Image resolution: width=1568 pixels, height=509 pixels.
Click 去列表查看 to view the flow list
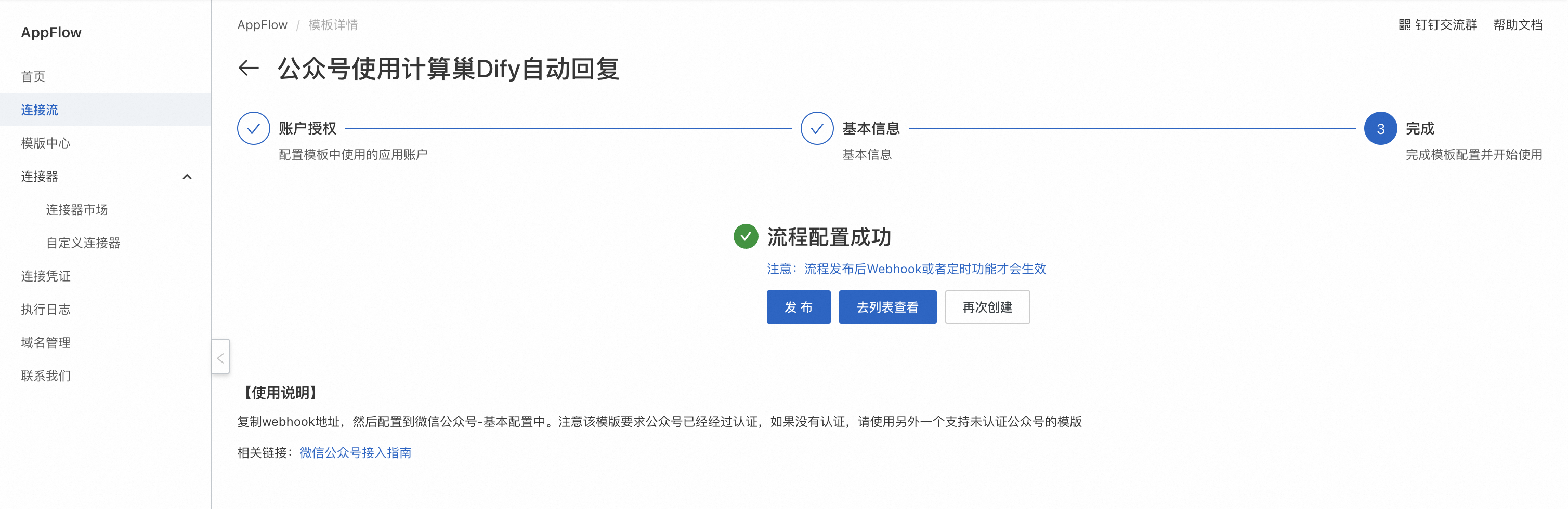(x=887, y=307)
